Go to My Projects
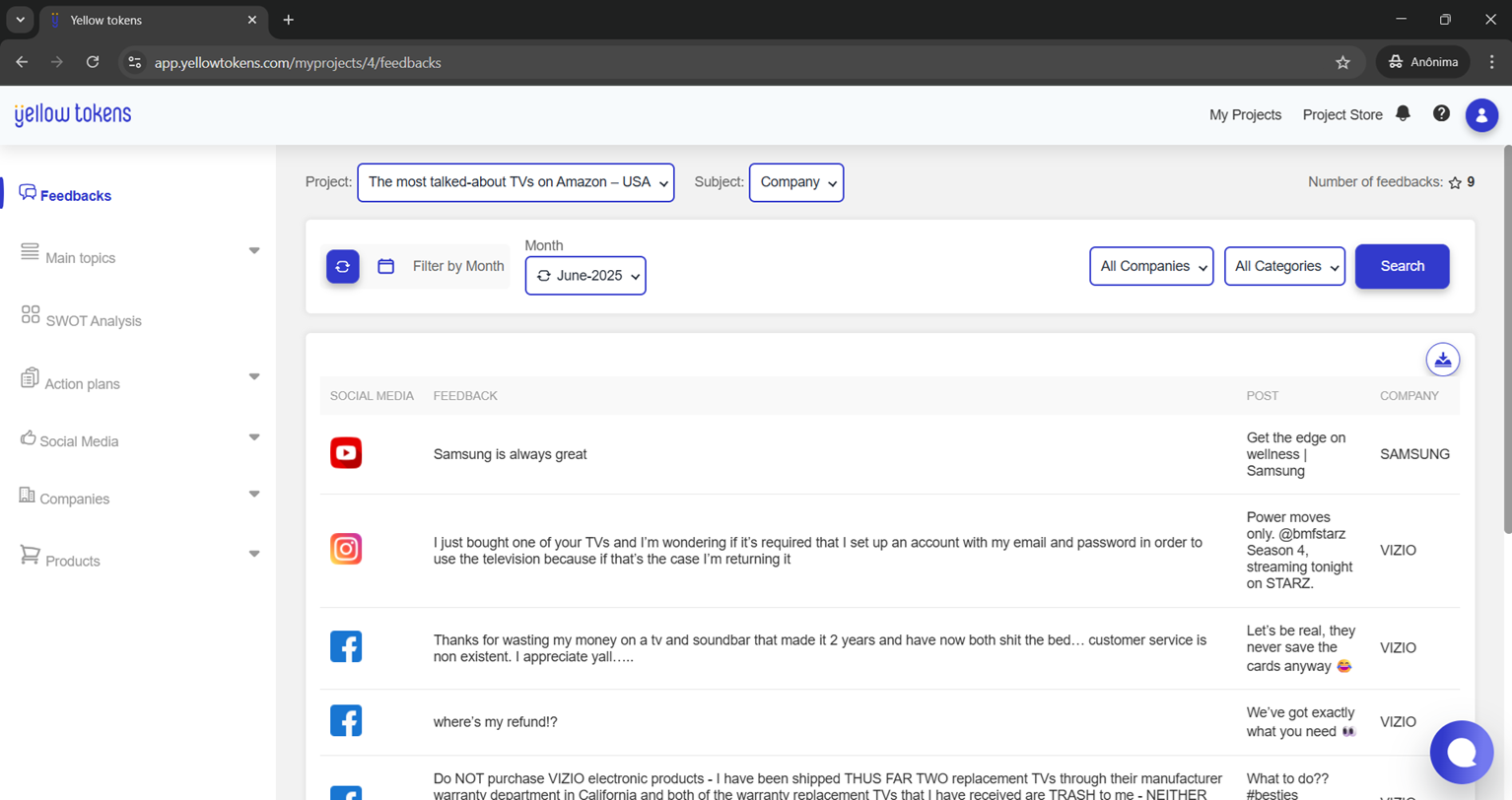 1245,115
